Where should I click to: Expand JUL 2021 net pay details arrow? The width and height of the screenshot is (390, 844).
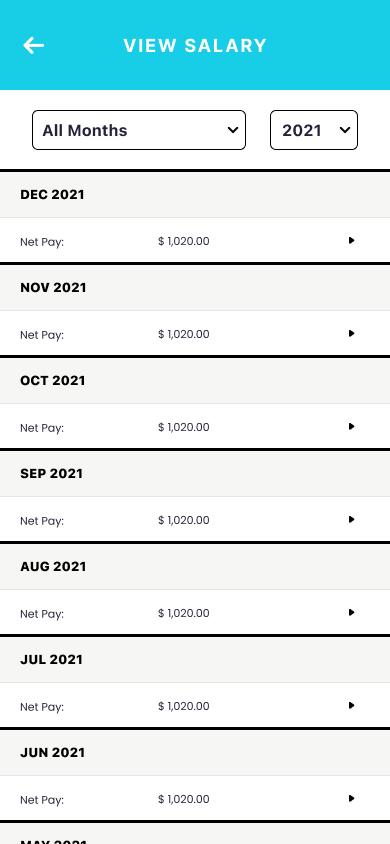351,706
